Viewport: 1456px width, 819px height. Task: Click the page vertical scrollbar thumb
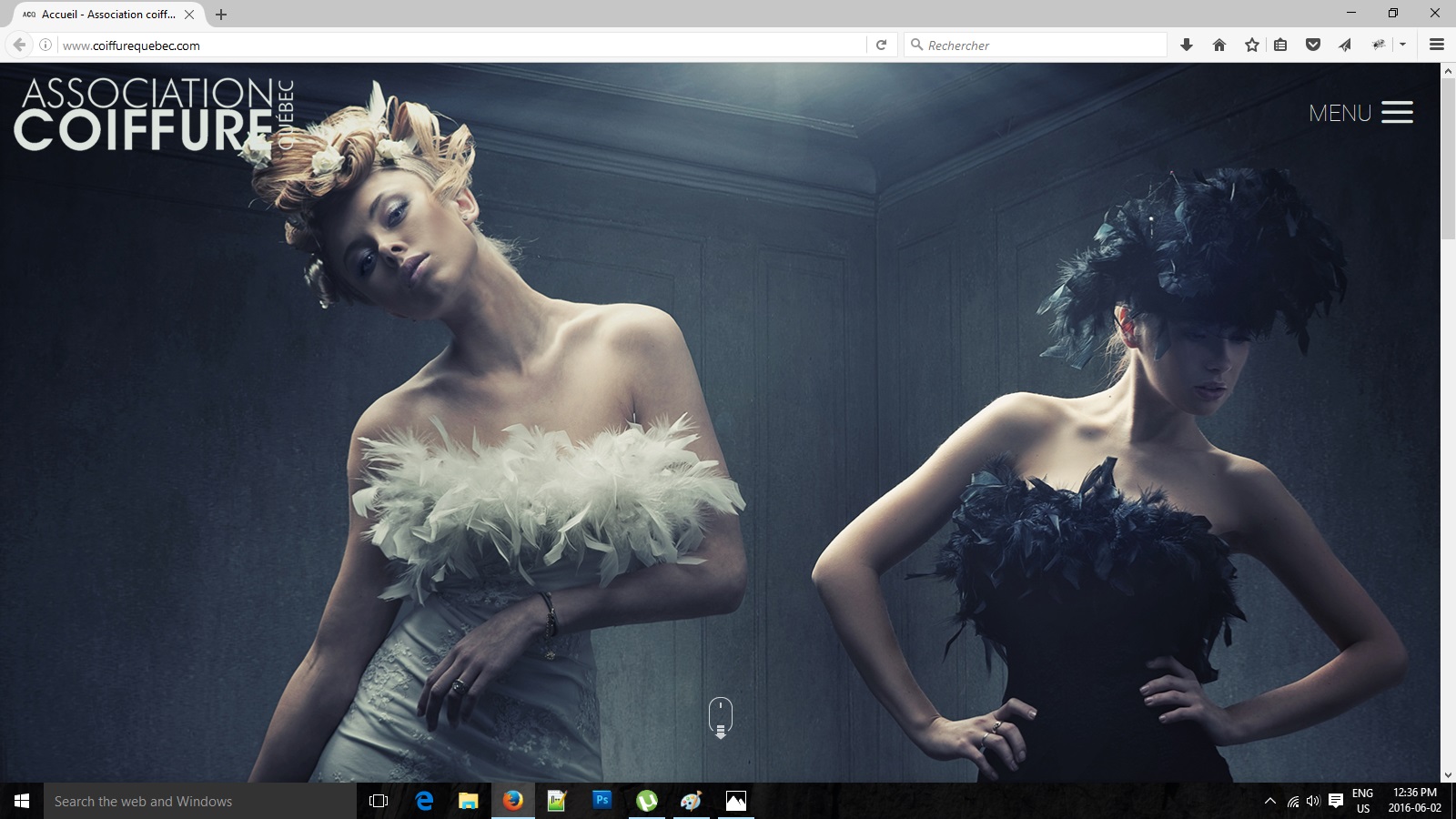[1448, 159]
